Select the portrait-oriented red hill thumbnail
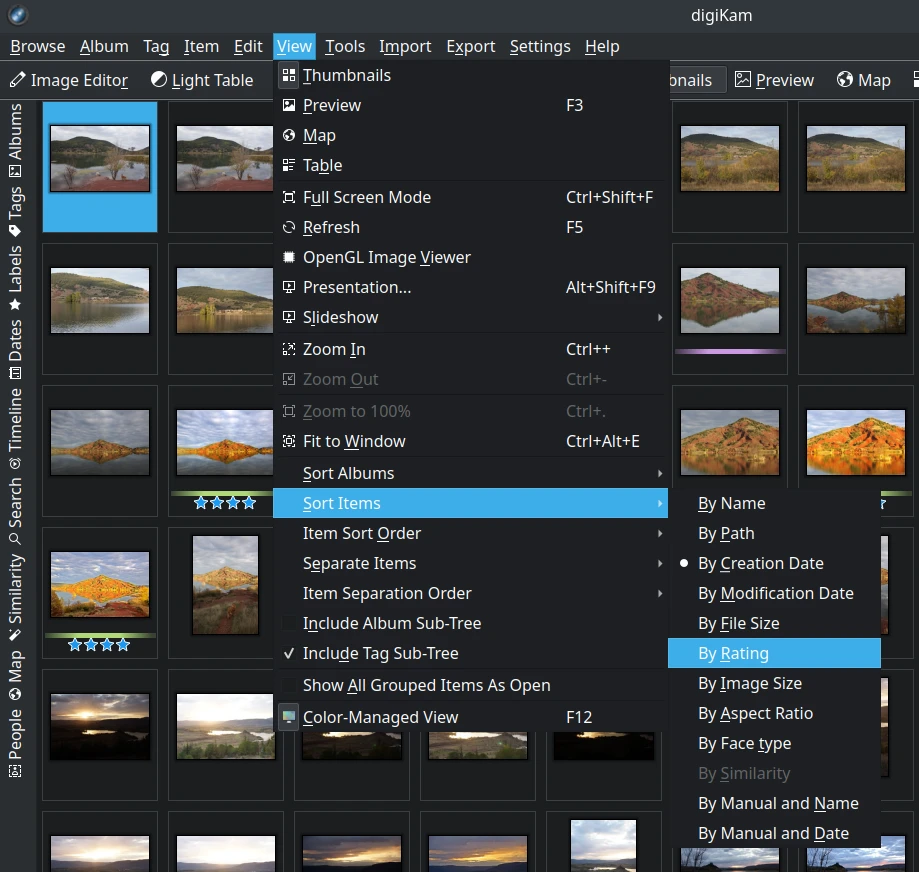 click(225, 584)
